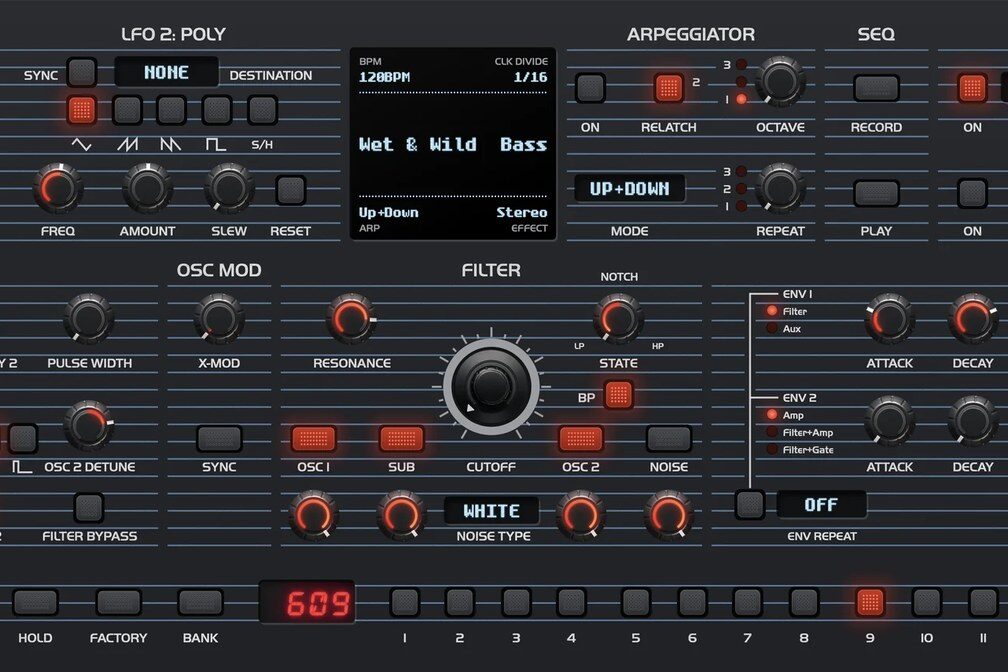Click the Stereo EFFECT value in display

[521, 212]
